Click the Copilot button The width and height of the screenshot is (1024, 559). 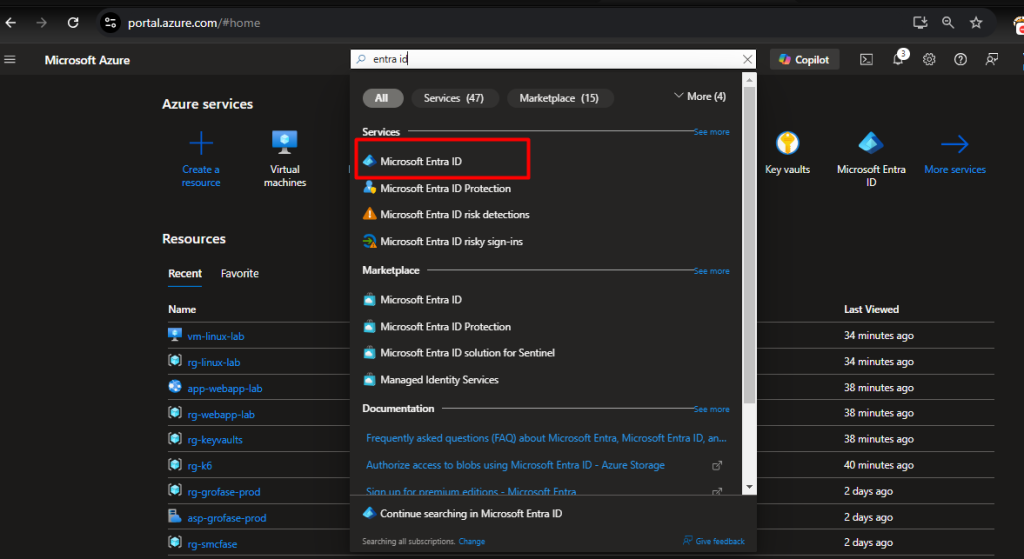(804, 60)
